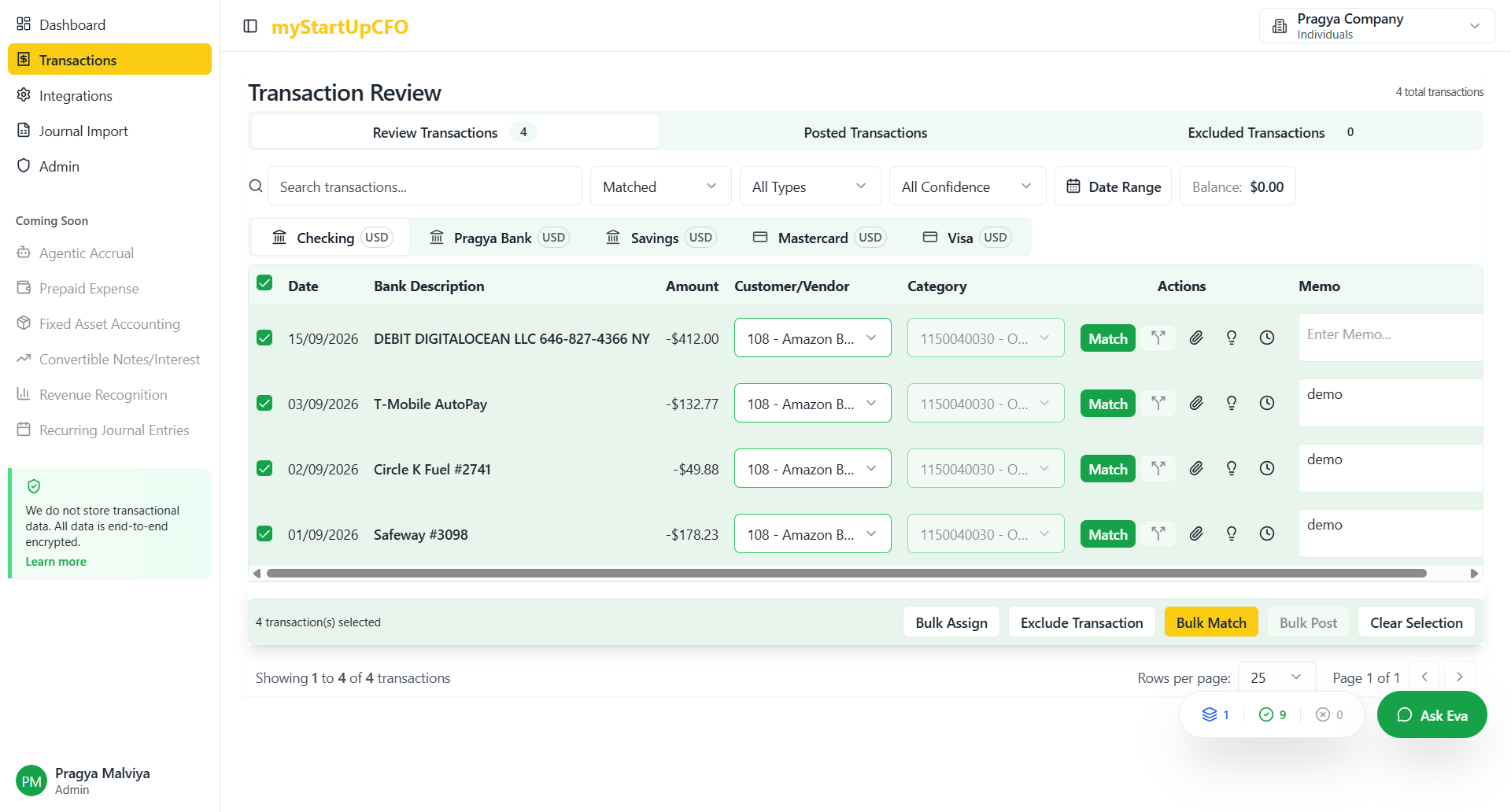Click the search magnifier icon
Screen dimensions: 1511x812
pos(256,186)
